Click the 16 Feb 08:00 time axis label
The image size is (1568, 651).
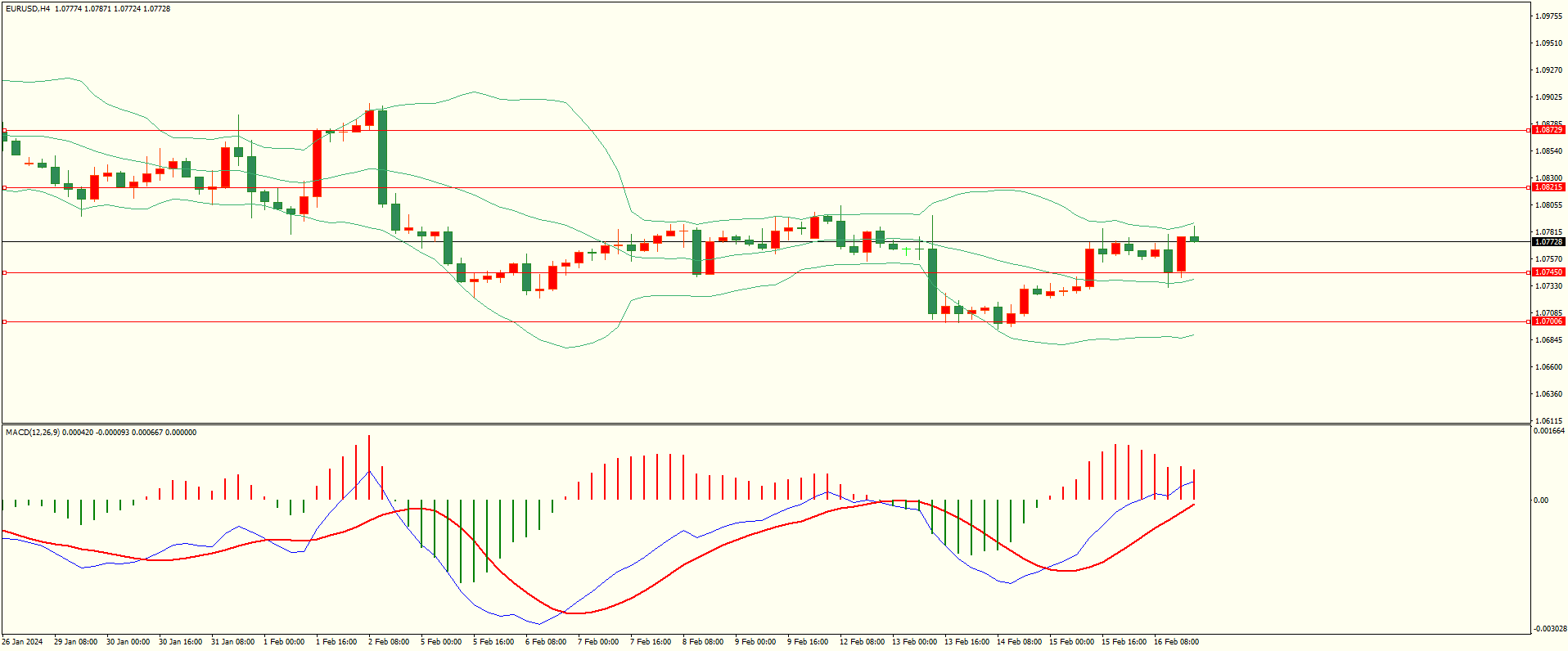point(1175,642)
